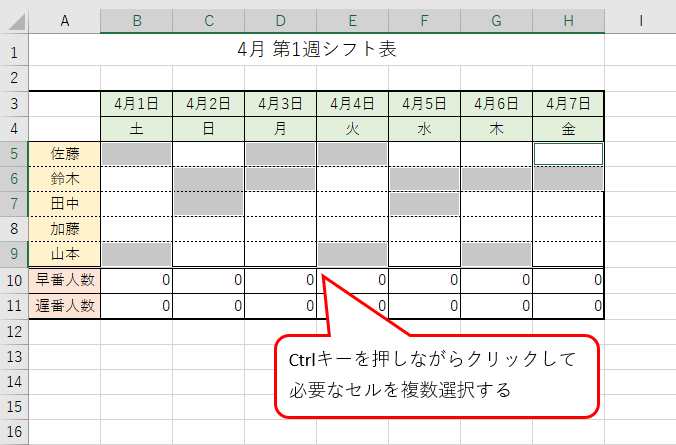Select the 山本 name cell
Screen dimensions: 676x445
point(65,254)
